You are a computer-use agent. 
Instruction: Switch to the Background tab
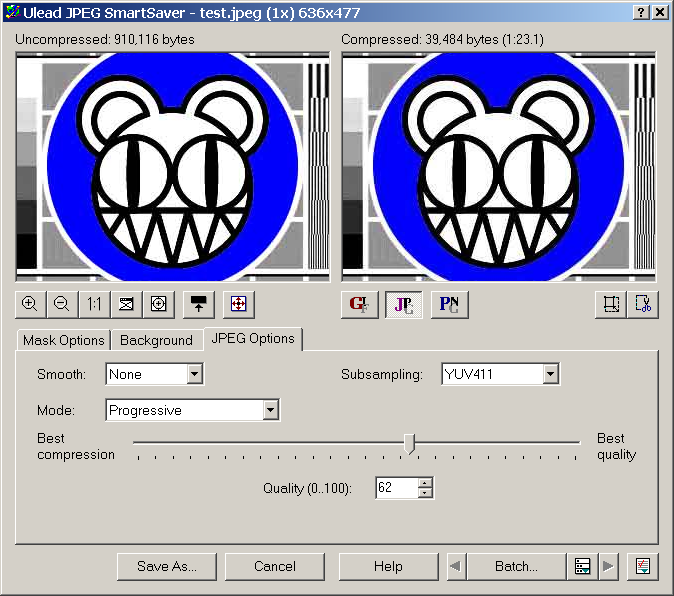pos(156,340)
